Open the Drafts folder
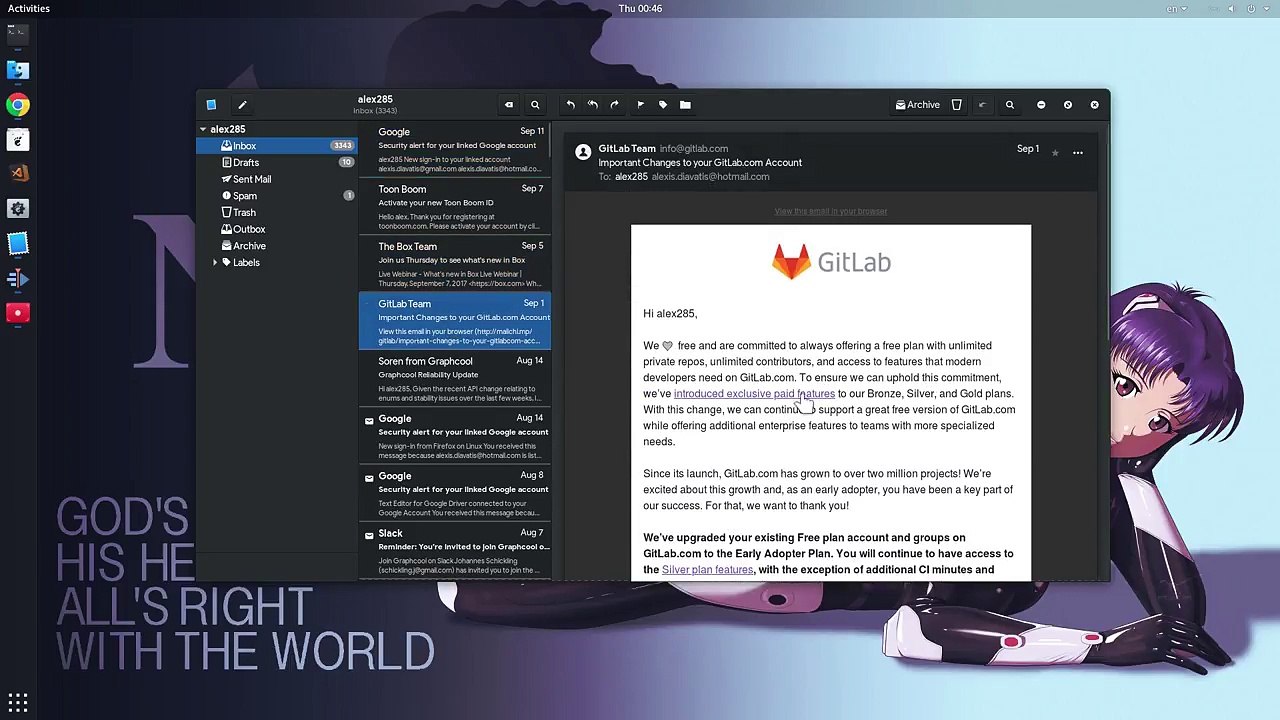The image size is (1280, 720). point(277,162)
